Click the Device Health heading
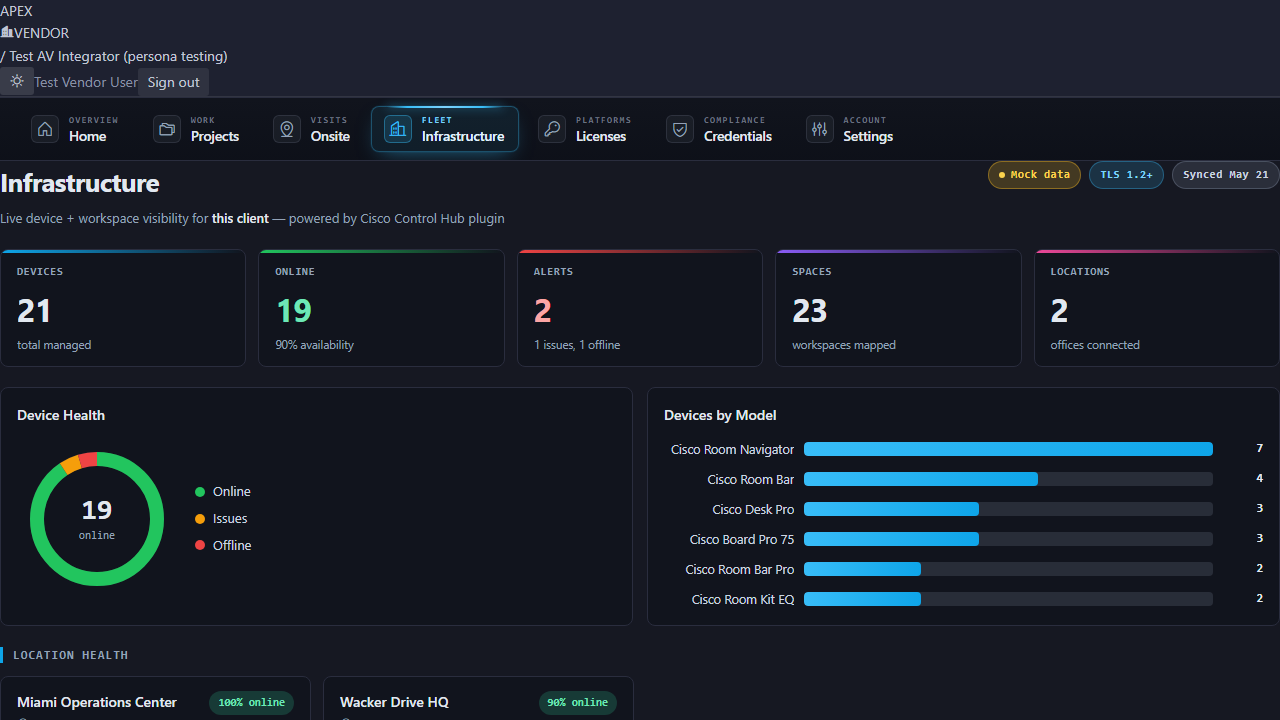1280x720 pixels. point(61,415)
